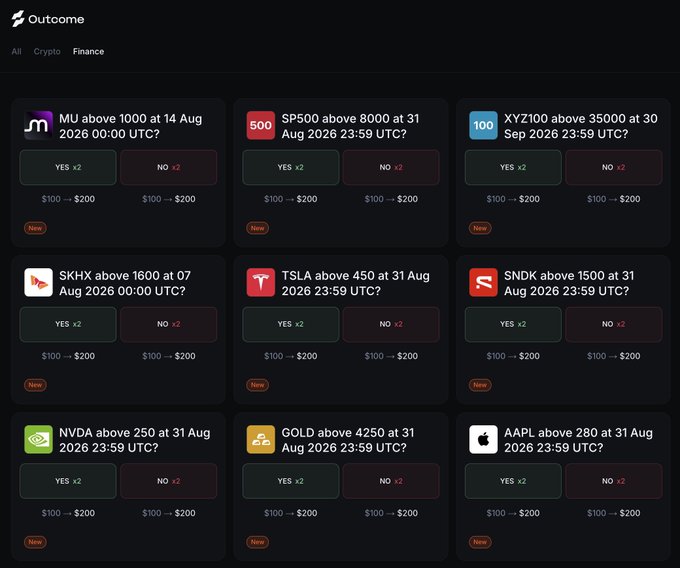The image size is (680, 568).
Task: Open the TSLA above 450 market title
Action: click(356, 283)
